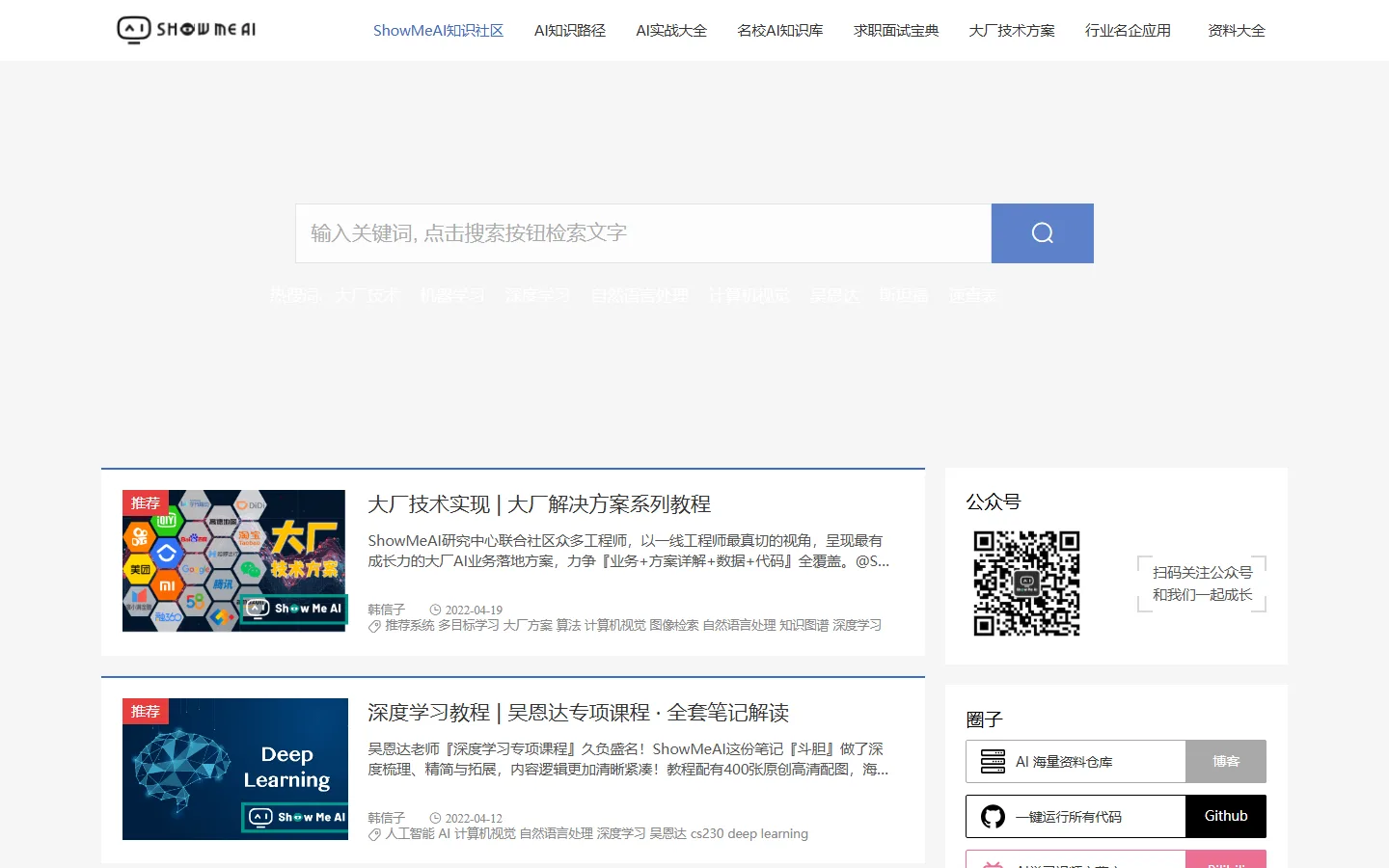Click the 速查表 hot keyword under search
The image size is (1389, 868).
tap(972, 296)
